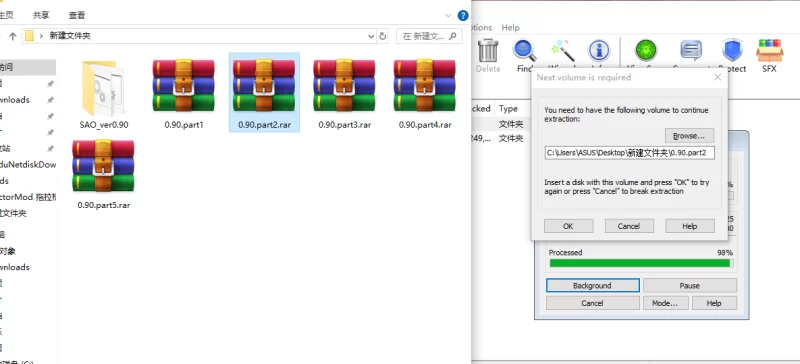Refresh the Explorer address bar
This screenshot has height=364, width=800.
pos(384,36)
